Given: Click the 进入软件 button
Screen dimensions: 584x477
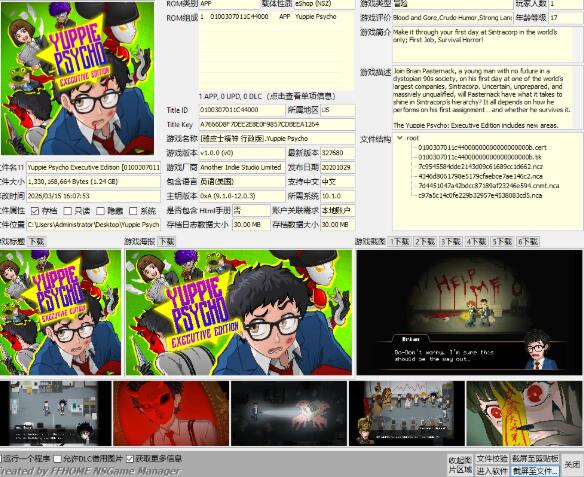Looking at the screenshot, I should [x=492, y=471].
